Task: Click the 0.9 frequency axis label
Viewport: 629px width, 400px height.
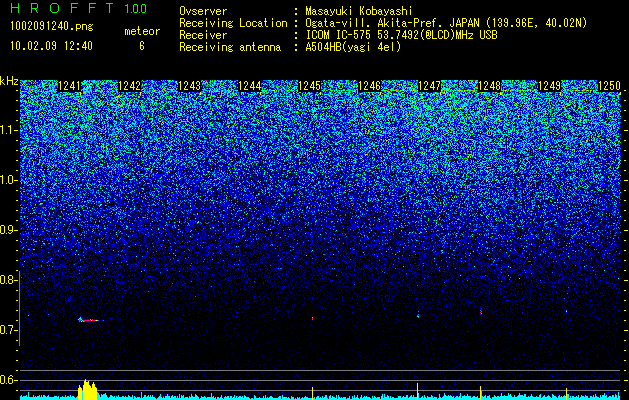Action: 7,230
